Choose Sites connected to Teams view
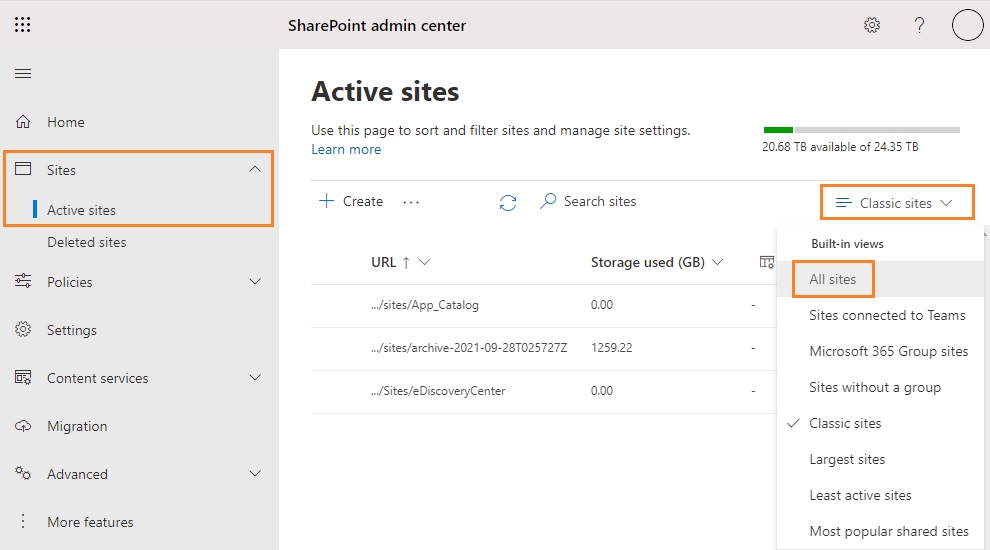Image resolution: width=990 pixels, height=550 pixels. click(881, 315)
